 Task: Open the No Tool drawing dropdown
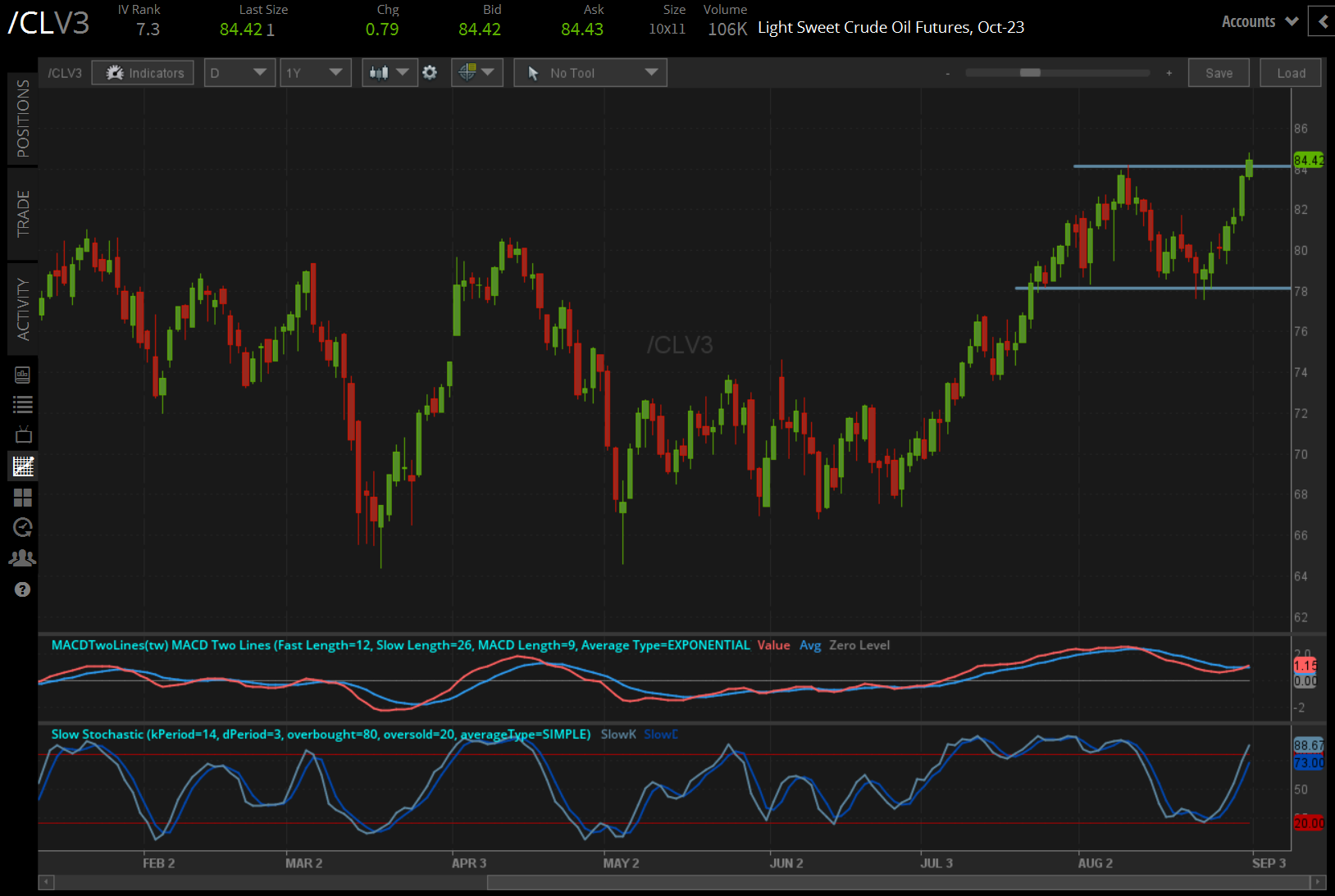tap(590, 73)
